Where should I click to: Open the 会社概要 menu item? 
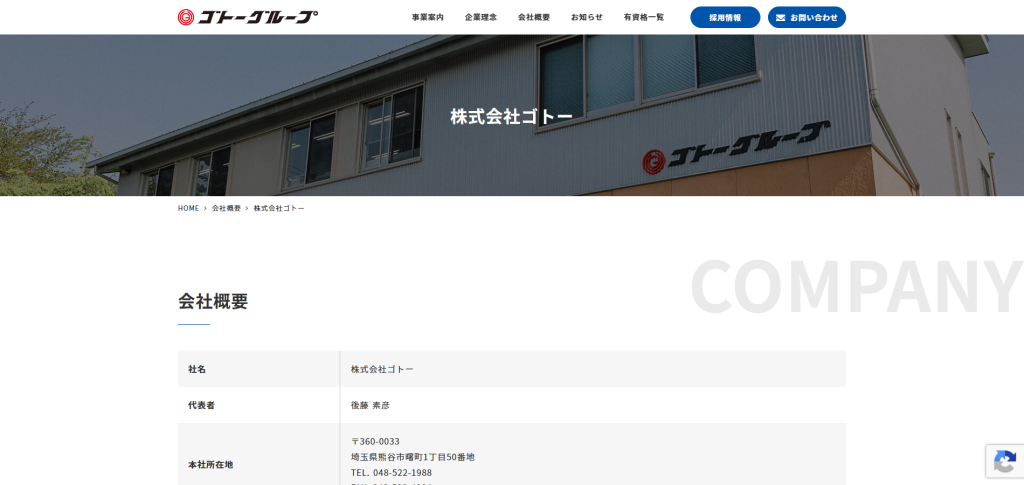pyautogui.click(x=534, y=18)
